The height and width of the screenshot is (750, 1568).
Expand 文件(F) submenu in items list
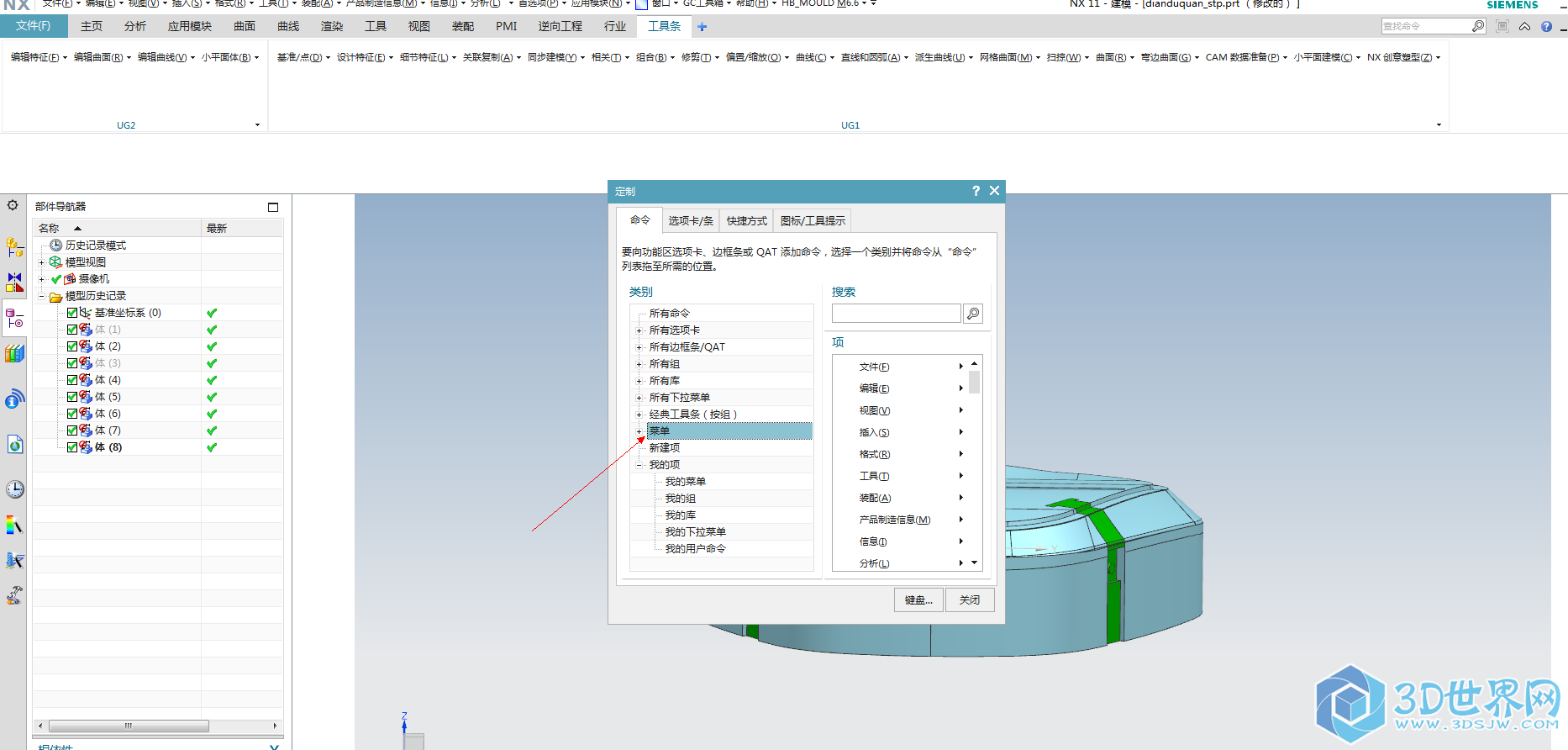(960, 367)
